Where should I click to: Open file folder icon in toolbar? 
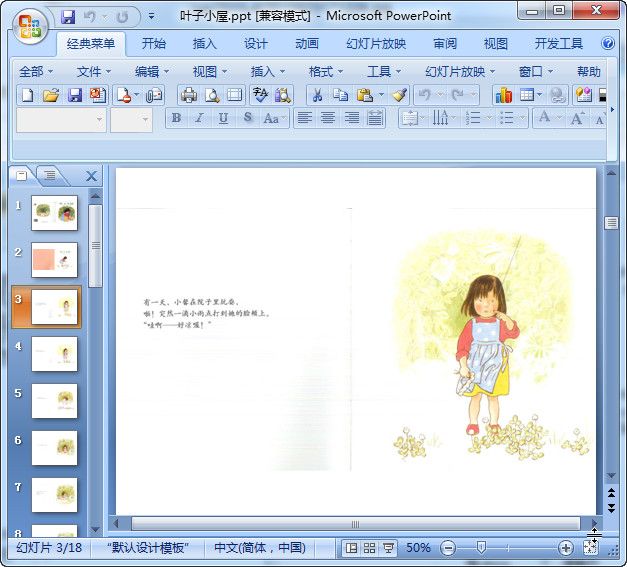51,95
